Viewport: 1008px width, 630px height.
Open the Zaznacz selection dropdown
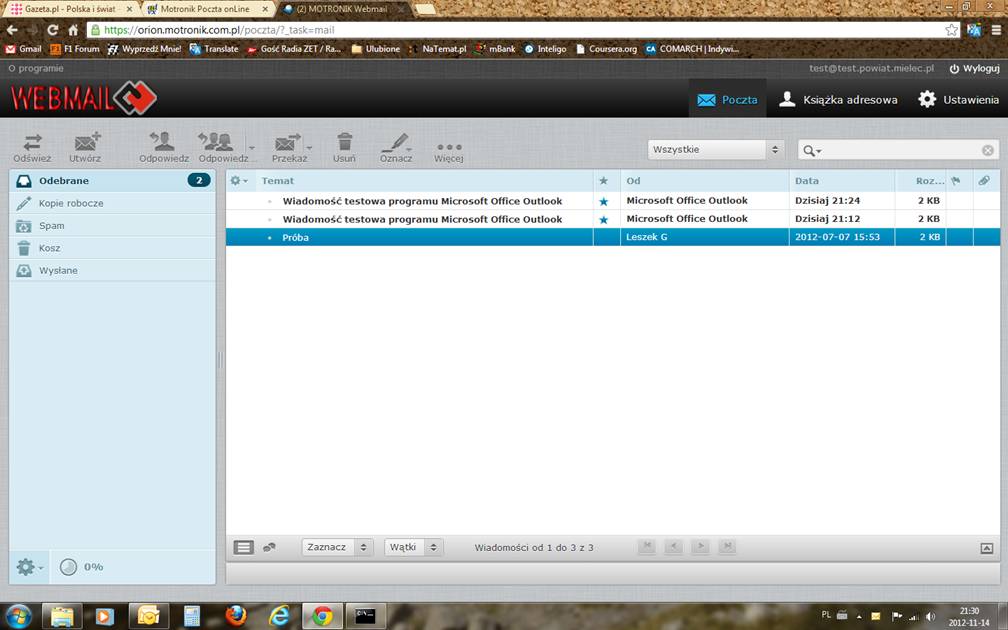coord(337,547)
